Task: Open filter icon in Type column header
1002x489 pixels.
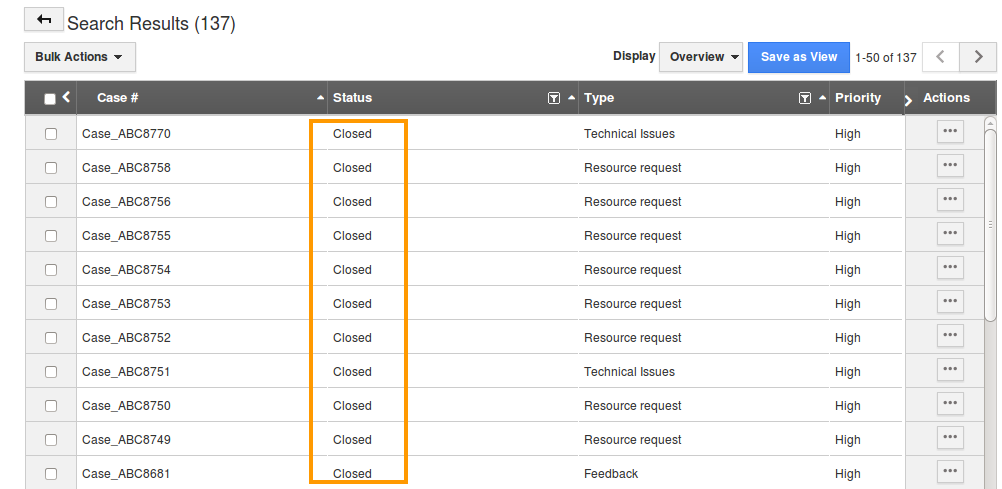Action: click(805, 98)
